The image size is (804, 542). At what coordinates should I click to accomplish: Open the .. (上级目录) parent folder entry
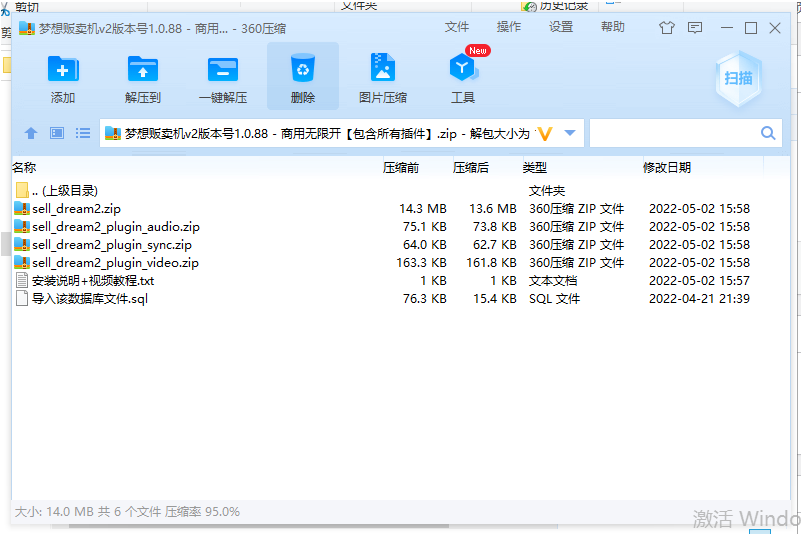(64, 190)
